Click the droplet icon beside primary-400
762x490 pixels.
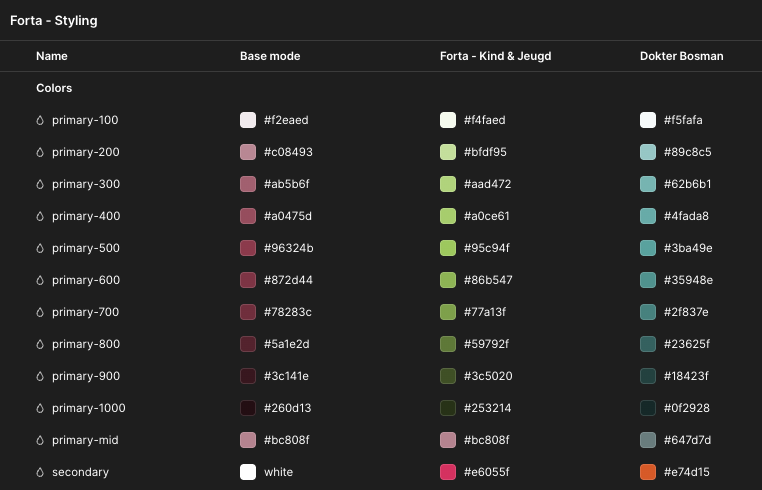pos(40,216)
